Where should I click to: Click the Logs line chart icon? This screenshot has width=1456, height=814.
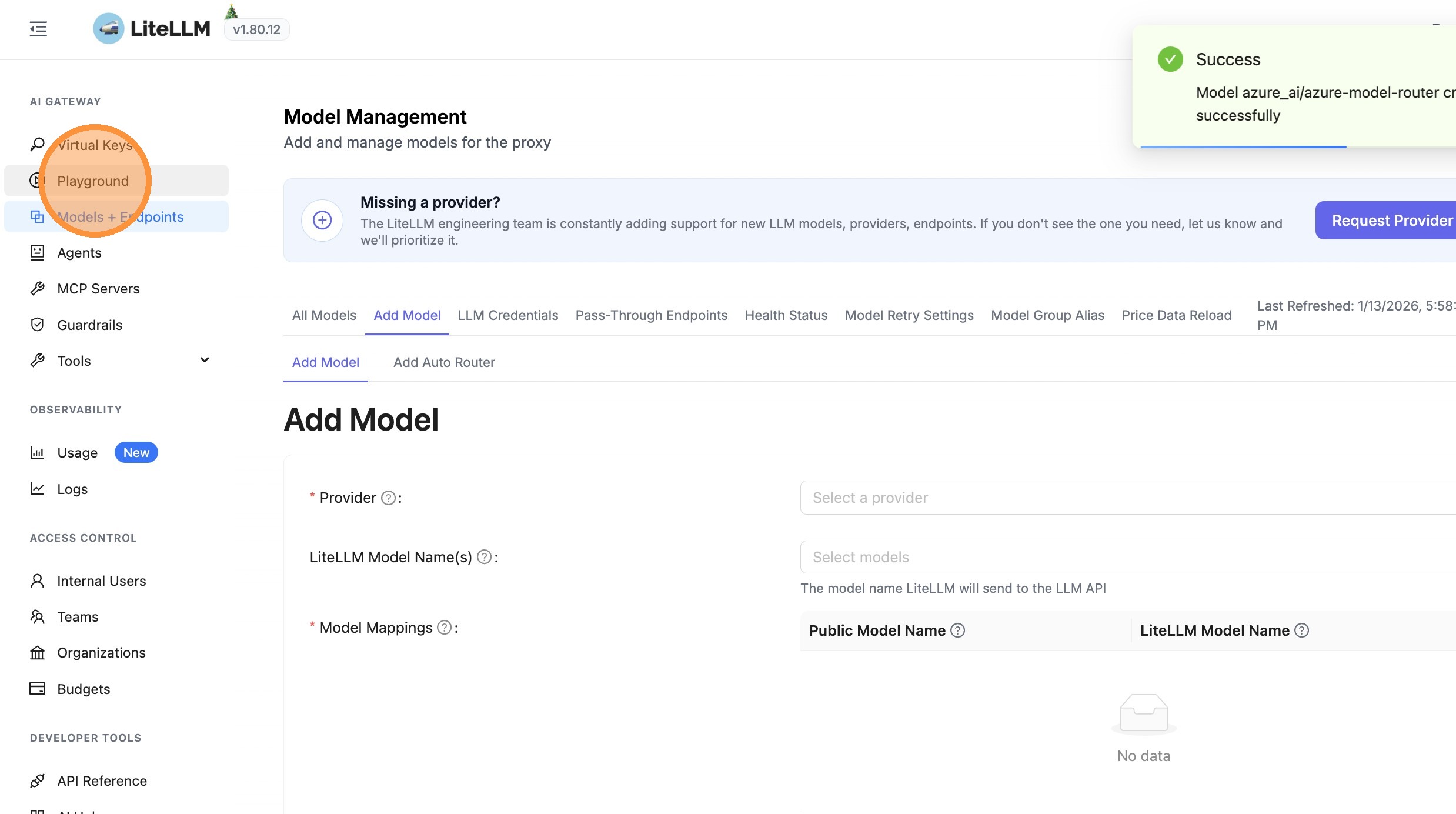(x=37, y=489)
